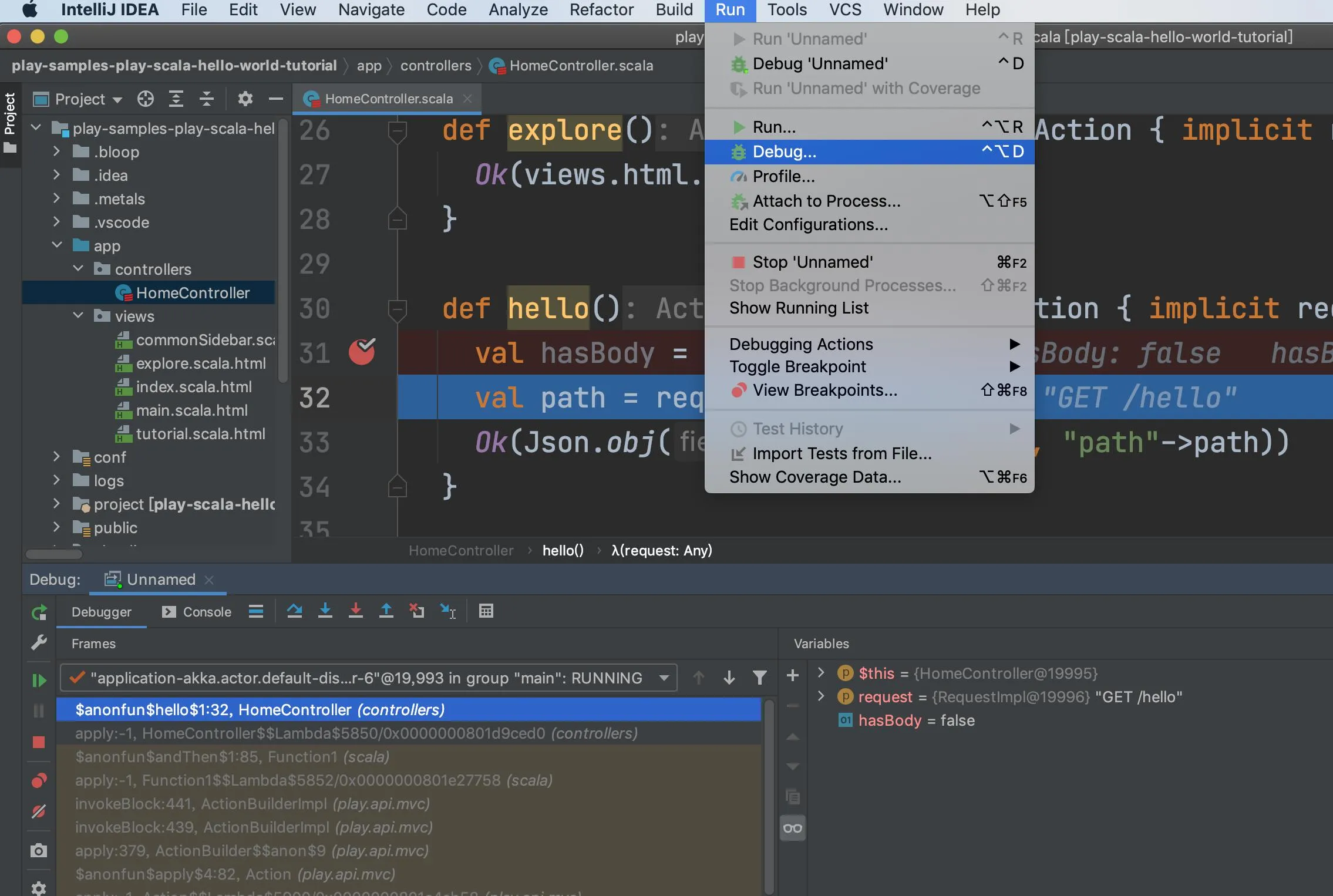Screen dimensions: 1333x896
Task: Expand the conf folder
Action: (56, 457)
